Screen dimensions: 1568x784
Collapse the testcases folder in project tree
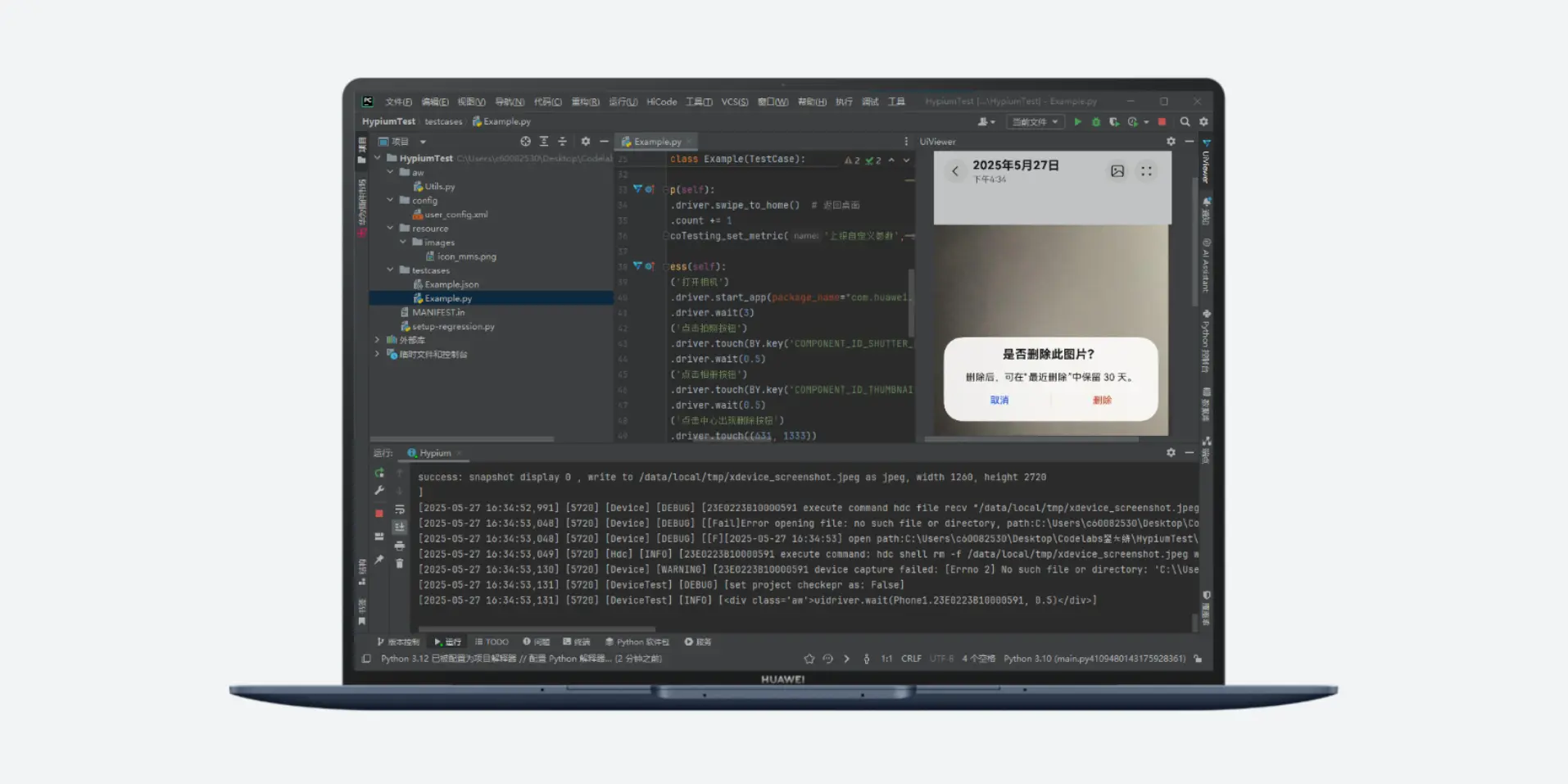tap(391, 270)
